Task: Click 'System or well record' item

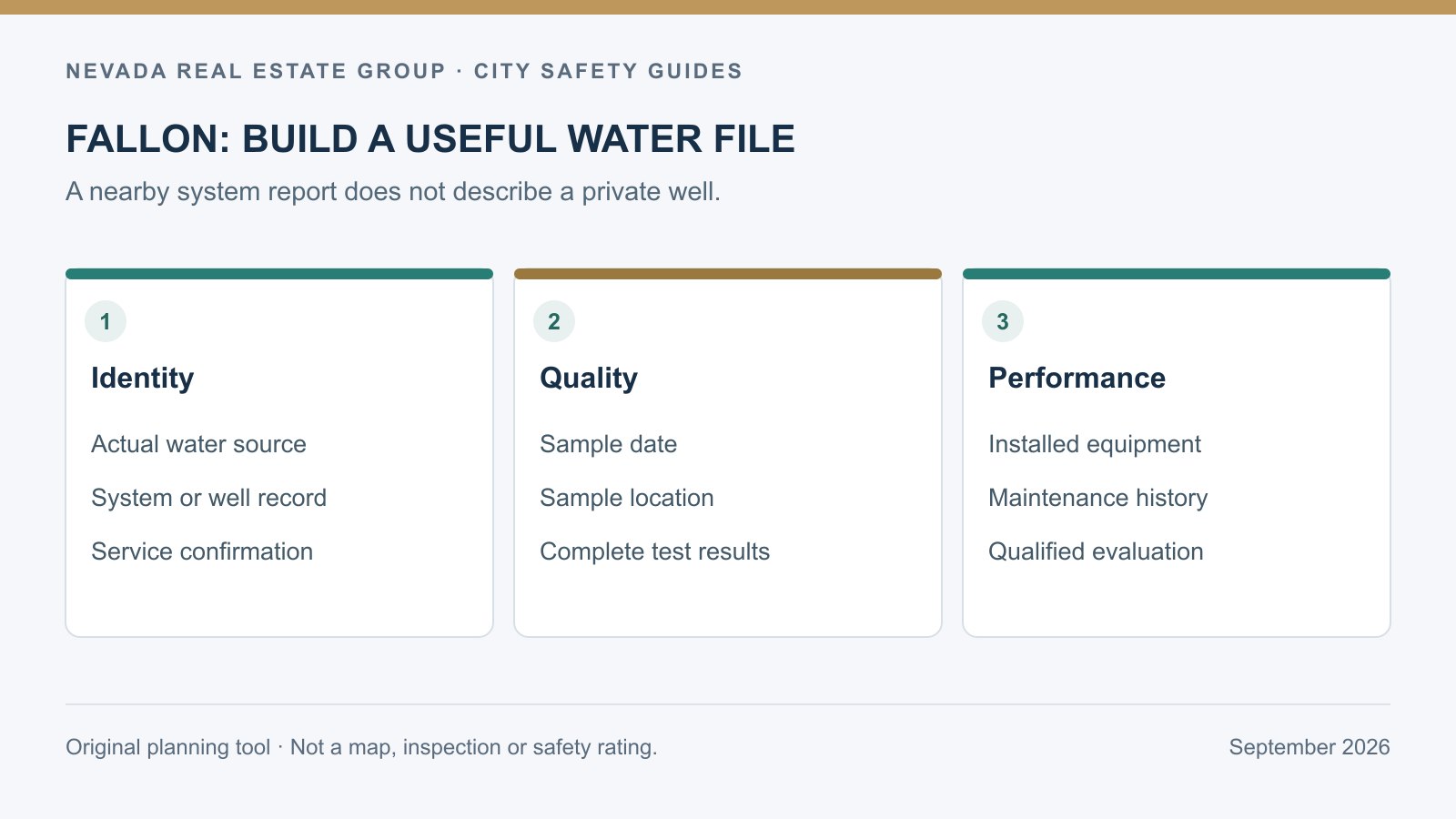Action: [x=208, y=498]
